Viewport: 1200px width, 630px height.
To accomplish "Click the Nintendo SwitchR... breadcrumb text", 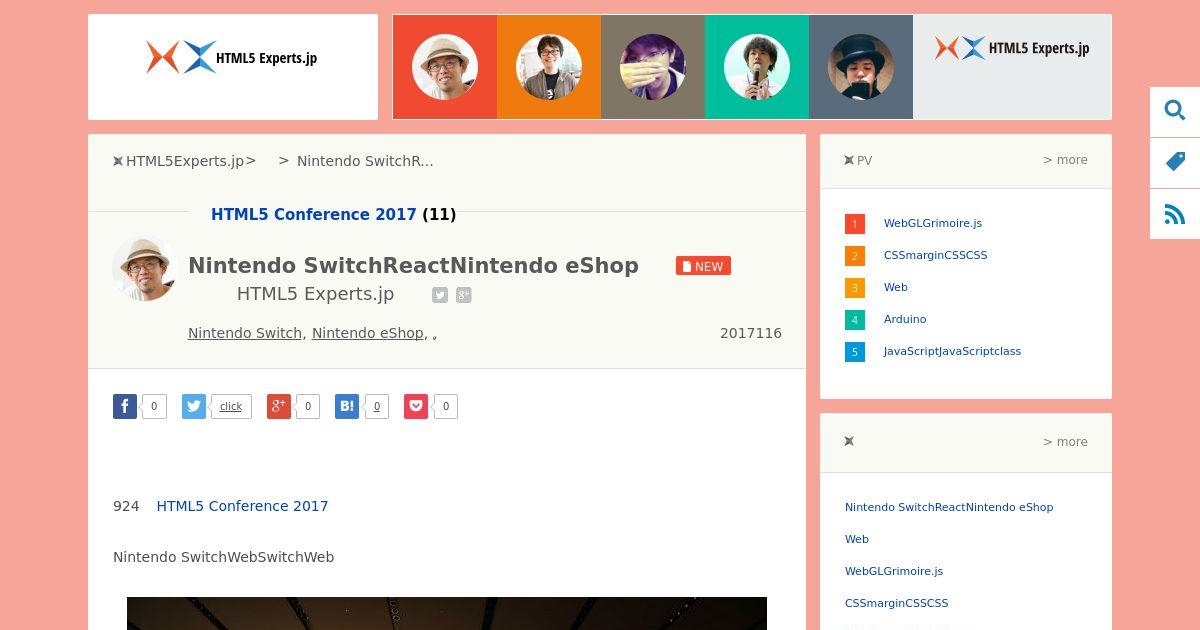I will [365, 161].
